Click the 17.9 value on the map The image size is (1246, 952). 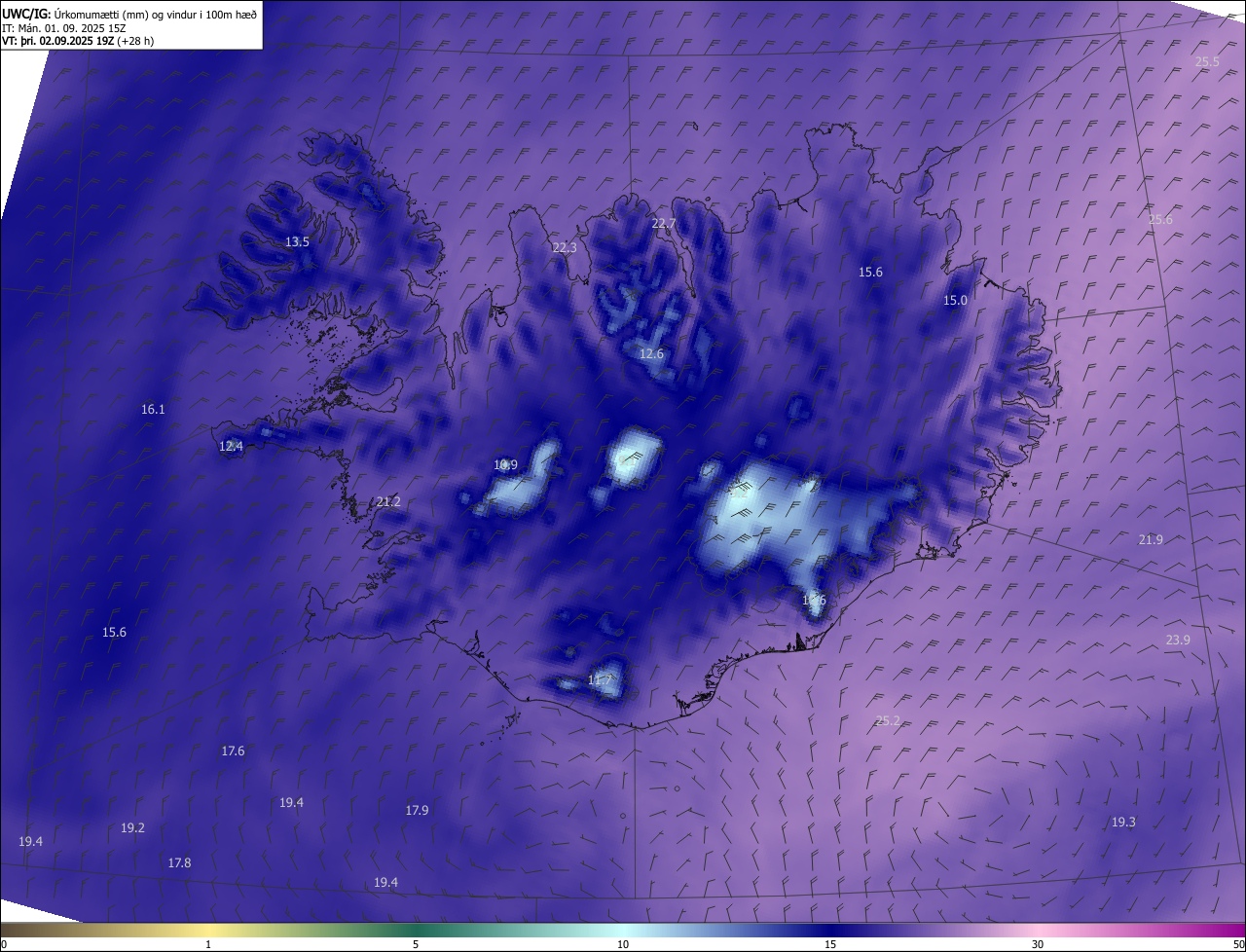pos(417,810)
